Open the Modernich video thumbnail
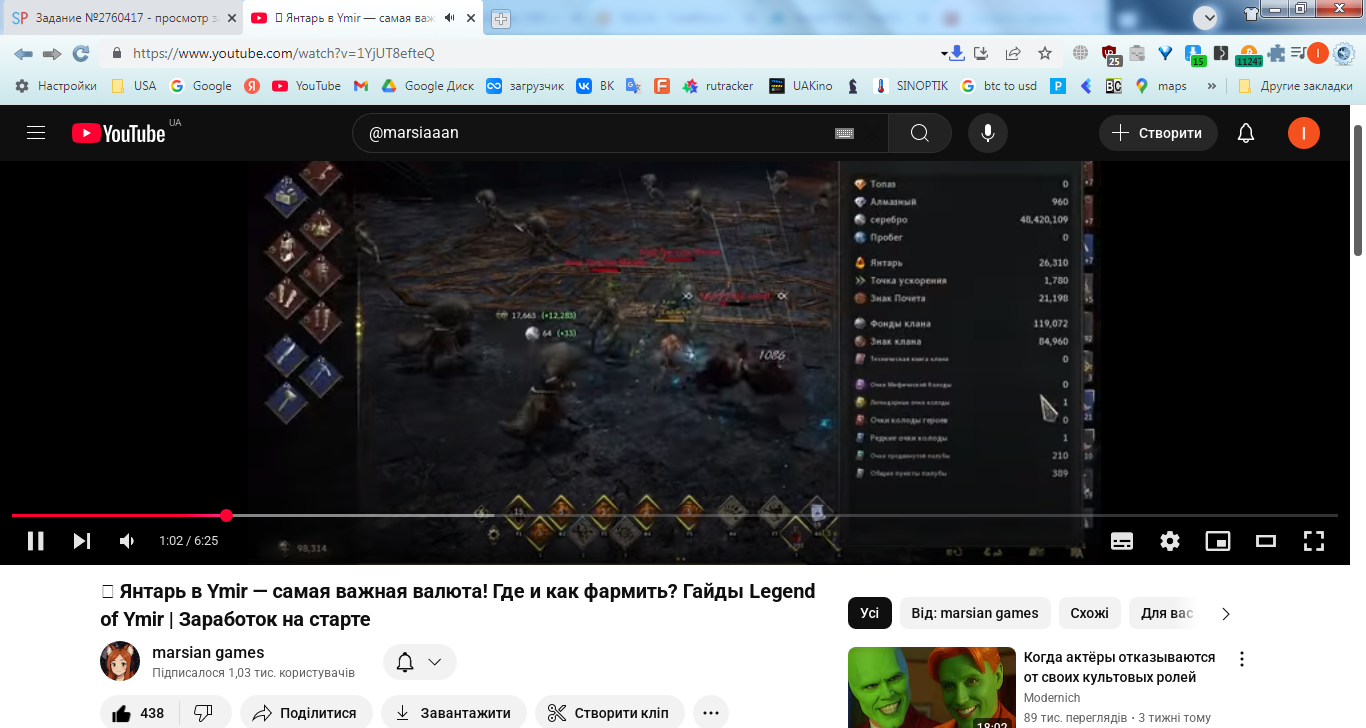The height and width of the screenshot is (728, 1366). [x=930, y=688]
